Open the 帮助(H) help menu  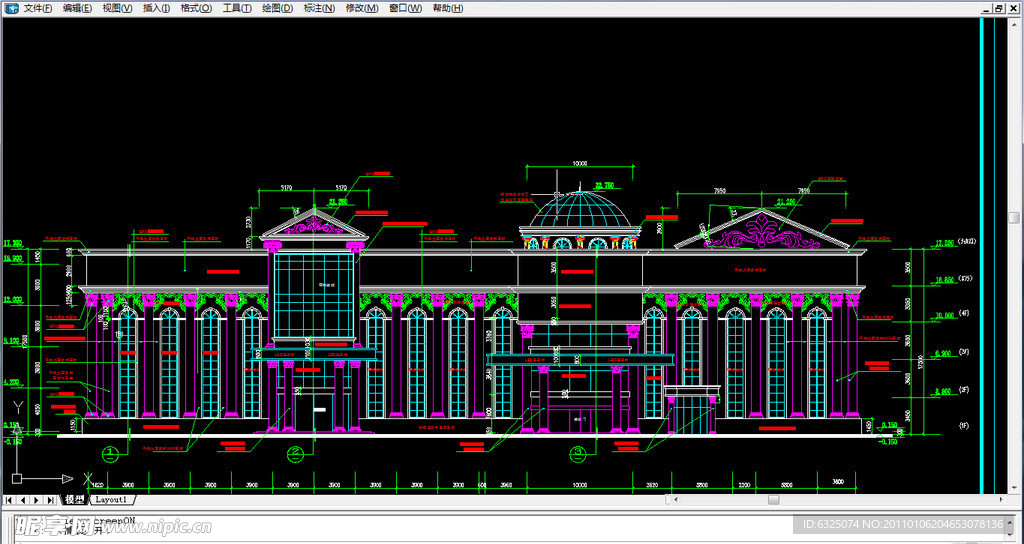click(x=447, y=8)
